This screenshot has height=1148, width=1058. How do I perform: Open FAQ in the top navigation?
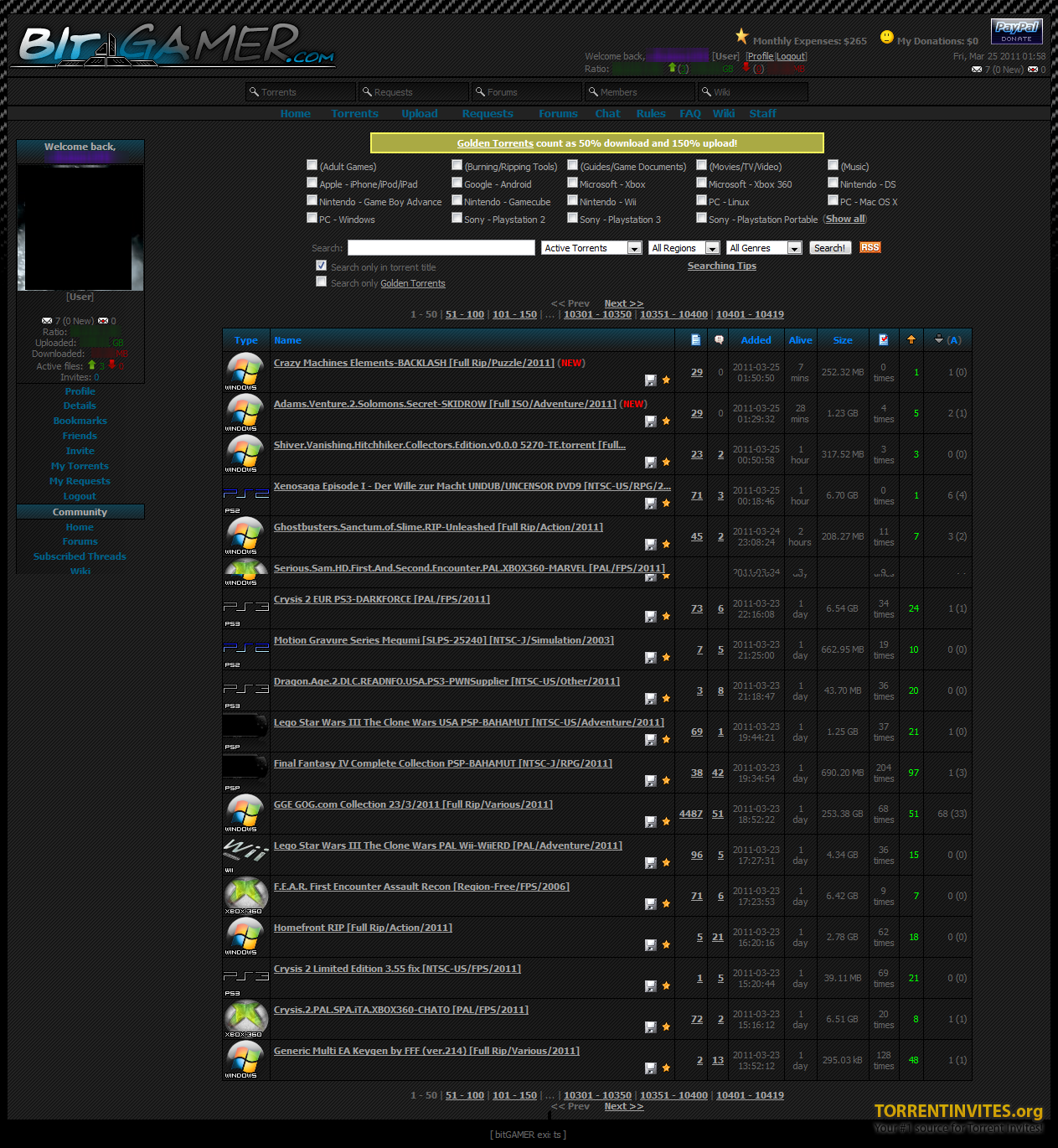click(690, 113)
